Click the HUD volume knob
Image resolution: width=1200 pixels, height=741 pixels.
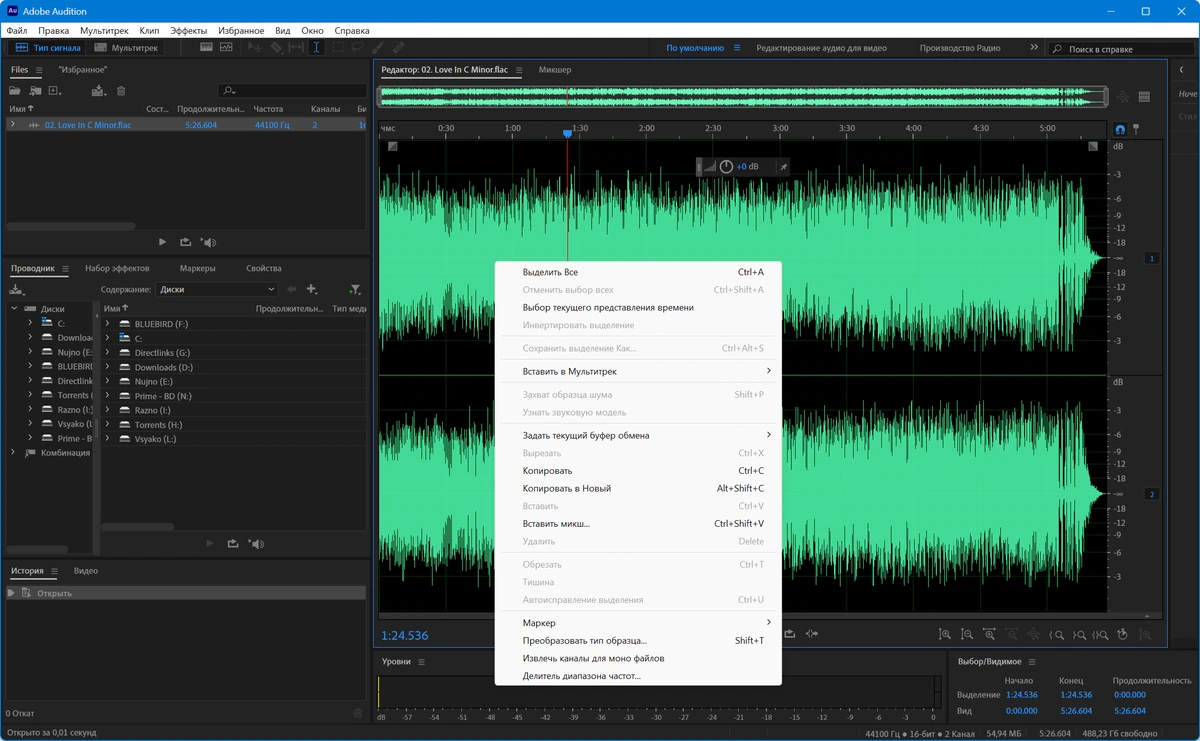(x=727, y=167)
